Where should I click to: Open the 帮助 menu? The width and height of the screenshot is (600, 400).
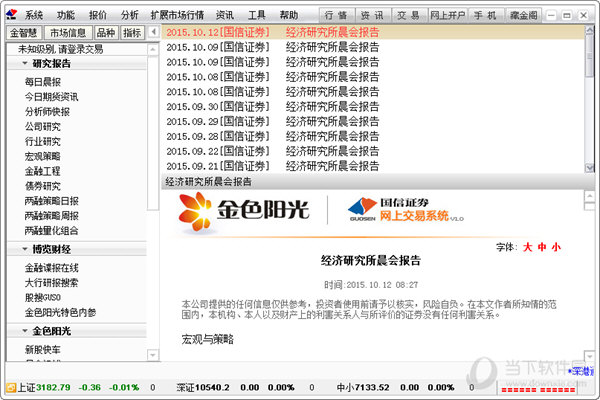[289, 15]
